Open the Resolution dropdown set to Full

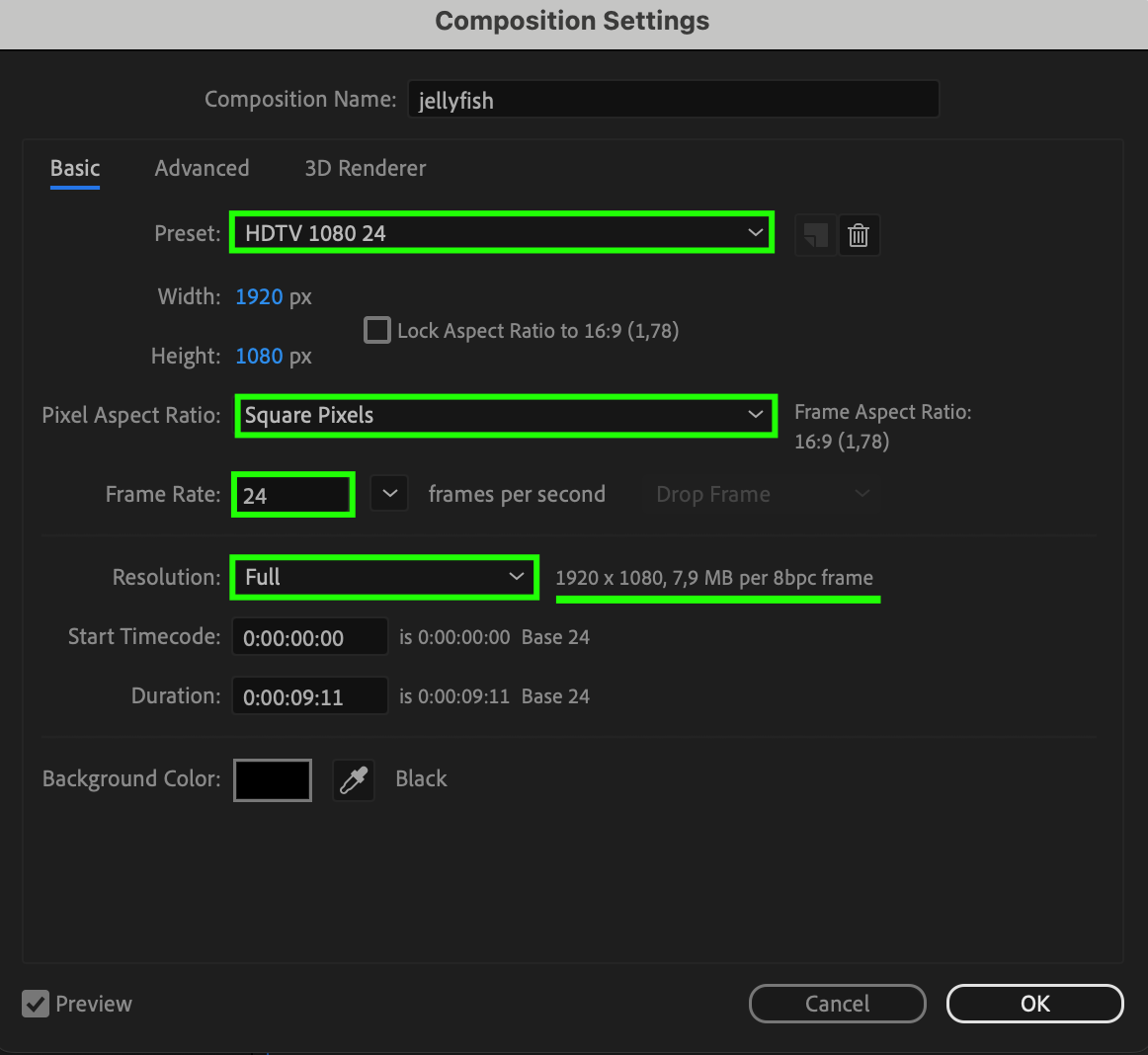coord(384,577)
